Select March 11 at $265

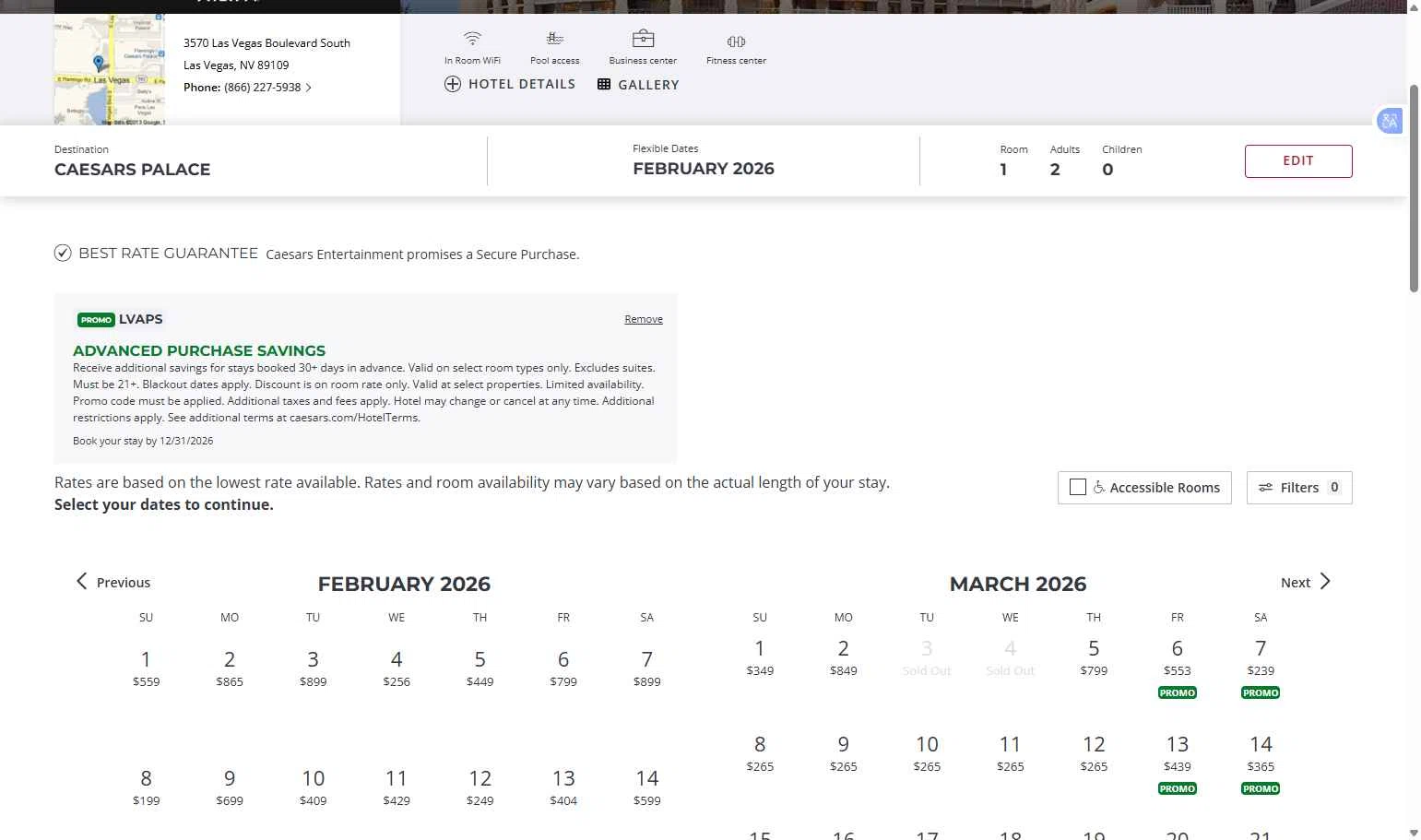[1011, 753]
